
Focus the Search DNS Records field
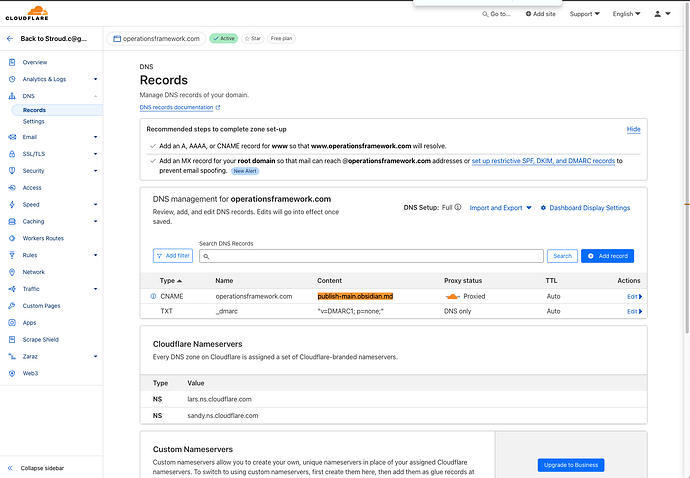[x=370, y=256]
